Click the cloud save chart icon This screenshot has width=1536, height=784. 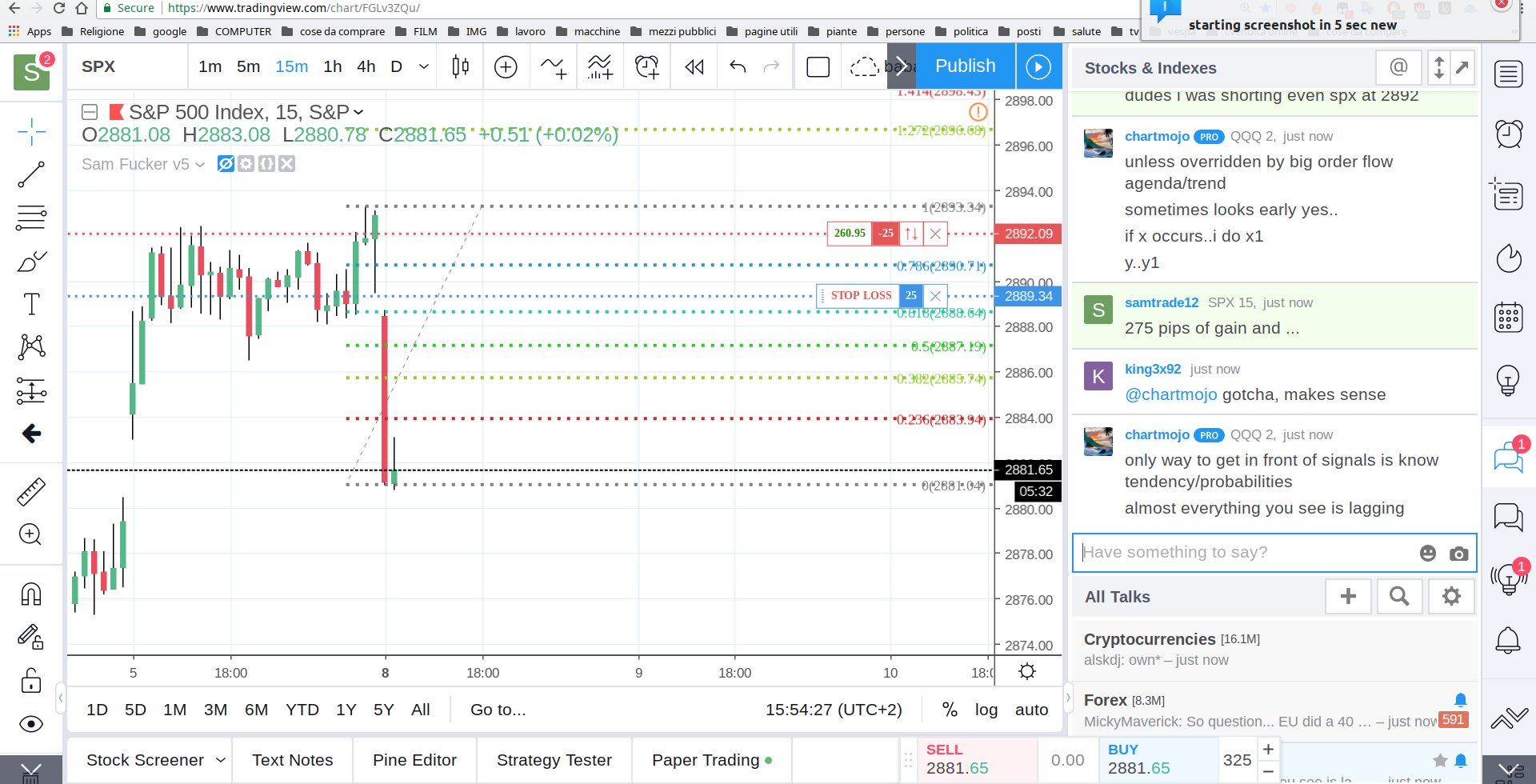click(864, 66)
